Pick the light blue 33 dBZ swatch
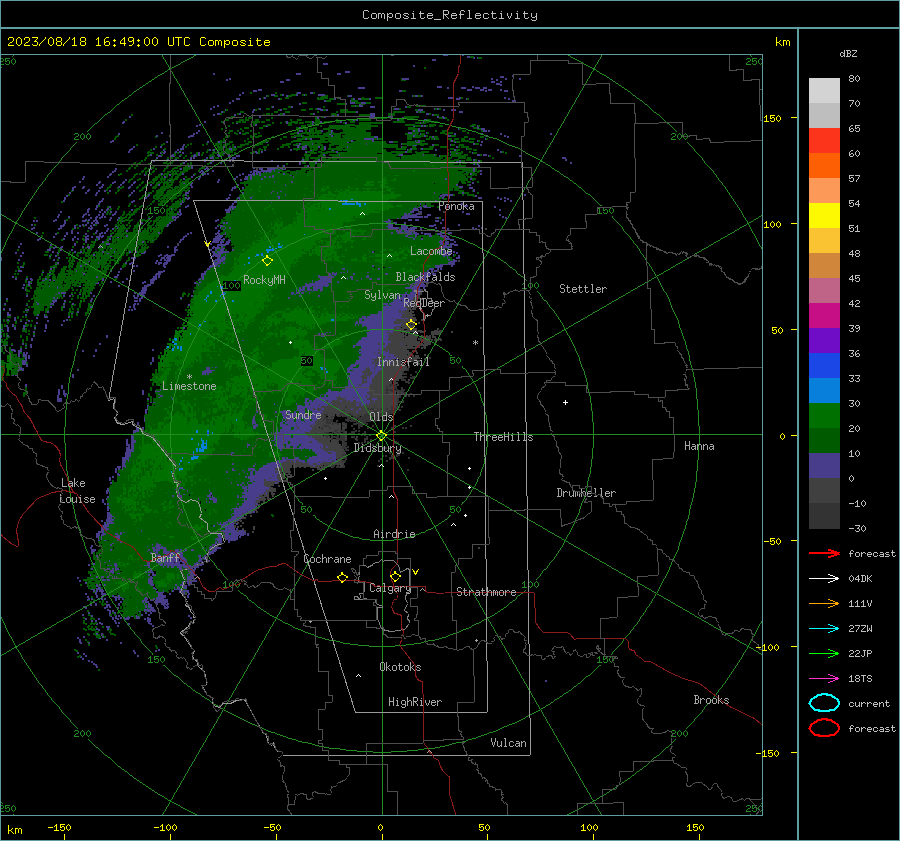This screenshot has height=841, width=900. [x=824, y=390]
